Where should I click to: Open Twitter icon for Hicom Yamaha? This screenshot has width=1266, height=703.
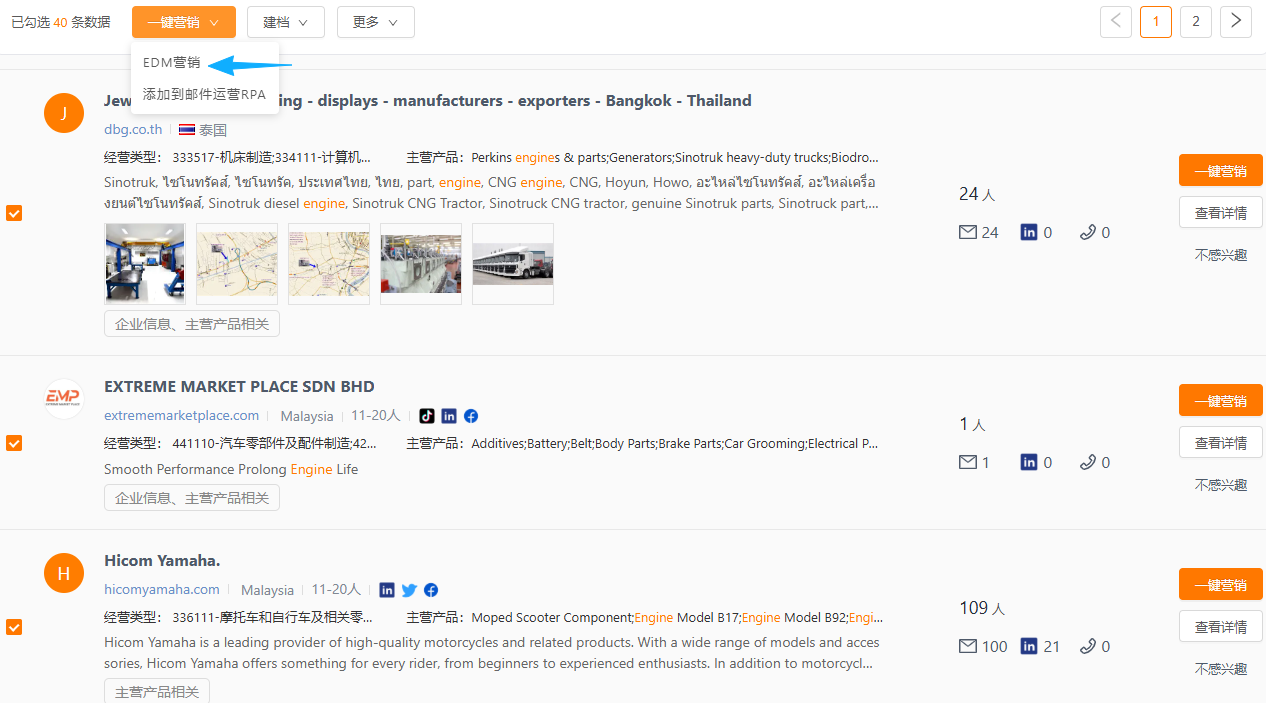(x=409, y=590)
